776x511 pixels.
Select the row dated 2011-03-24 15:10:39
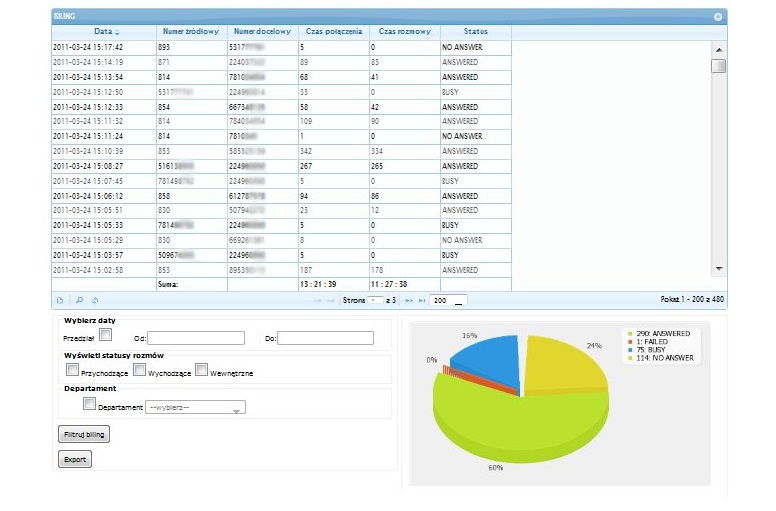pos(281,151)
